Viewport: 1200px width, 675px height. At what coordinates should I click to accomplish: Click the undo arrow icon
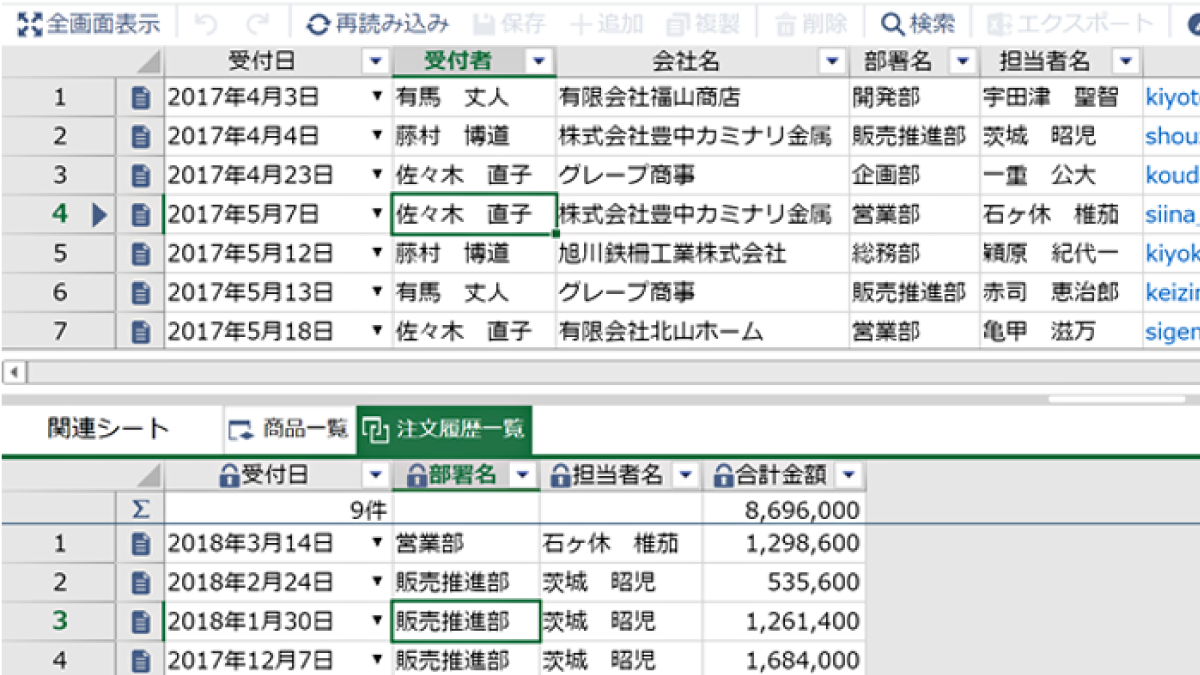pyautogui.click(x=205, y=23)
